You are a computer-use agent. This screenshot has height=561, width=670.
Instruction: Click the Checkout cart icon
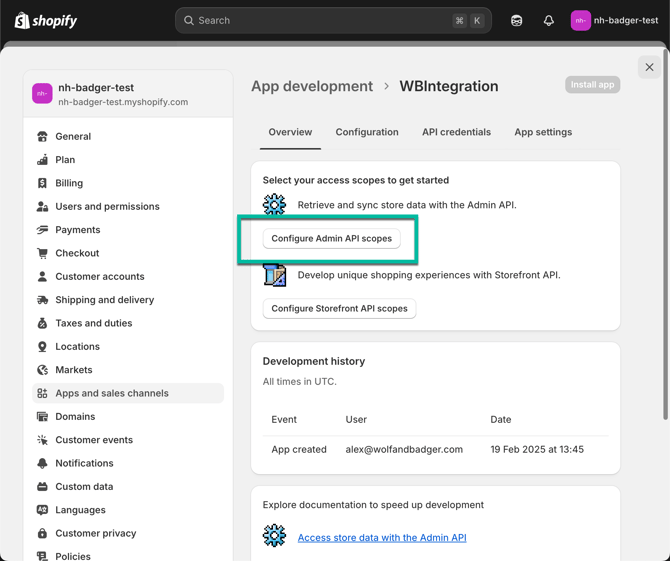pos(42,253)
